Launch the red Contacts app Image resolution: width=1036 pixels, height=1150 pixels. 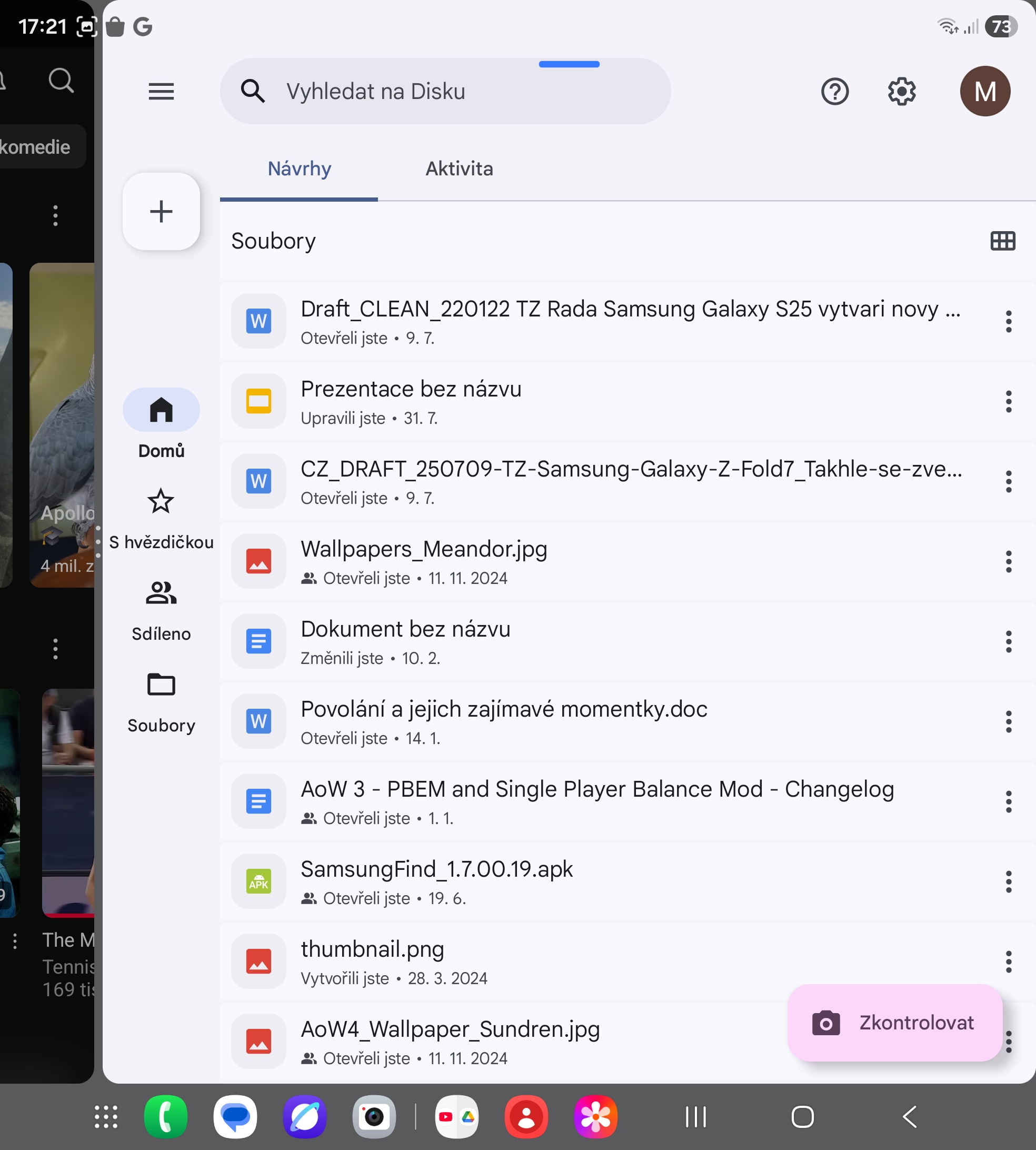(526, 1116)
